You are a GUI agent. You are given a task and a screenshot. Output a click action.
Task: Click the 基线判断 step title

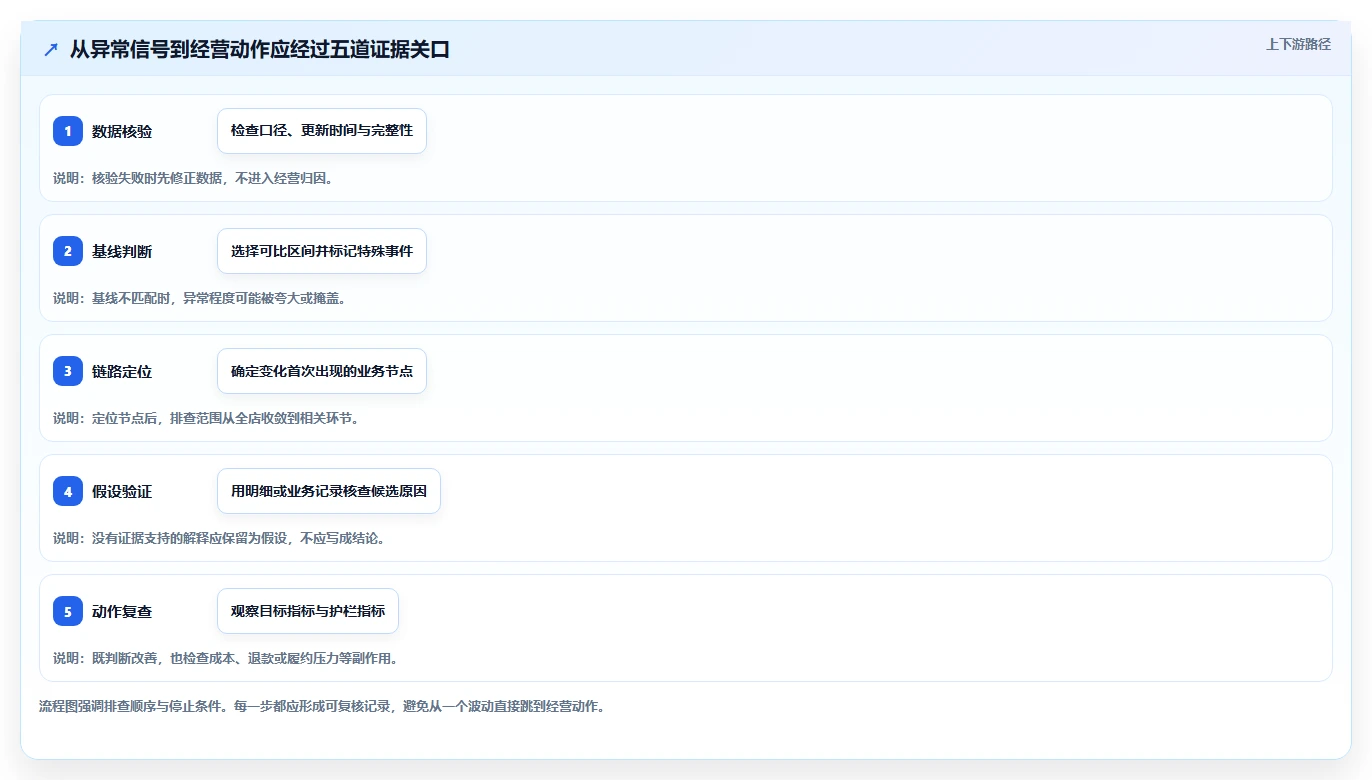coord(122,252)
